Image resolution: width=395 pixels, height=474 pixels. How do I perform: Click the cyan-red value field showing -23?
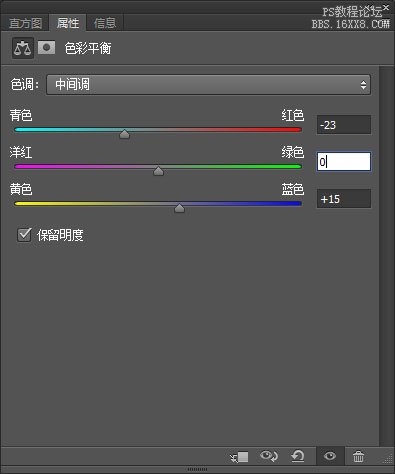click(x=344, y=125)
